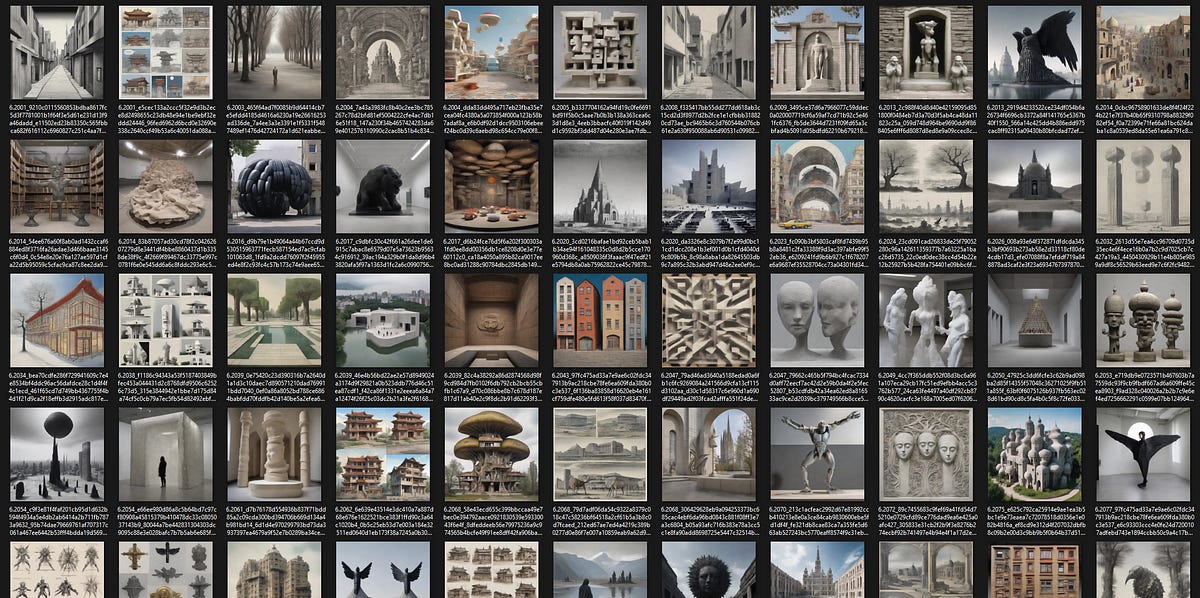Open the domed castle on hill thumbnail 6.2075
1200x598 pixels.
(x=1035, y=455)
